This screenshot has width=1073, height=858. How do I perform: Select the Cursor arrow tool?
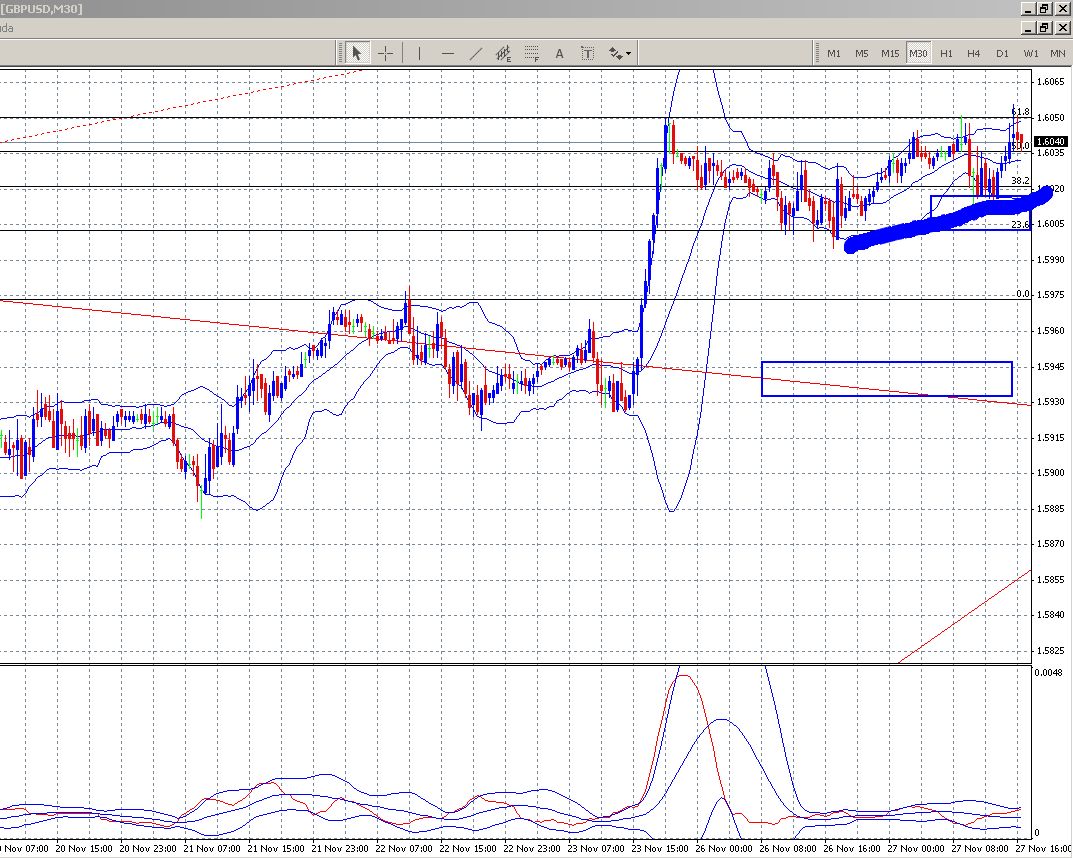point(356,53)
